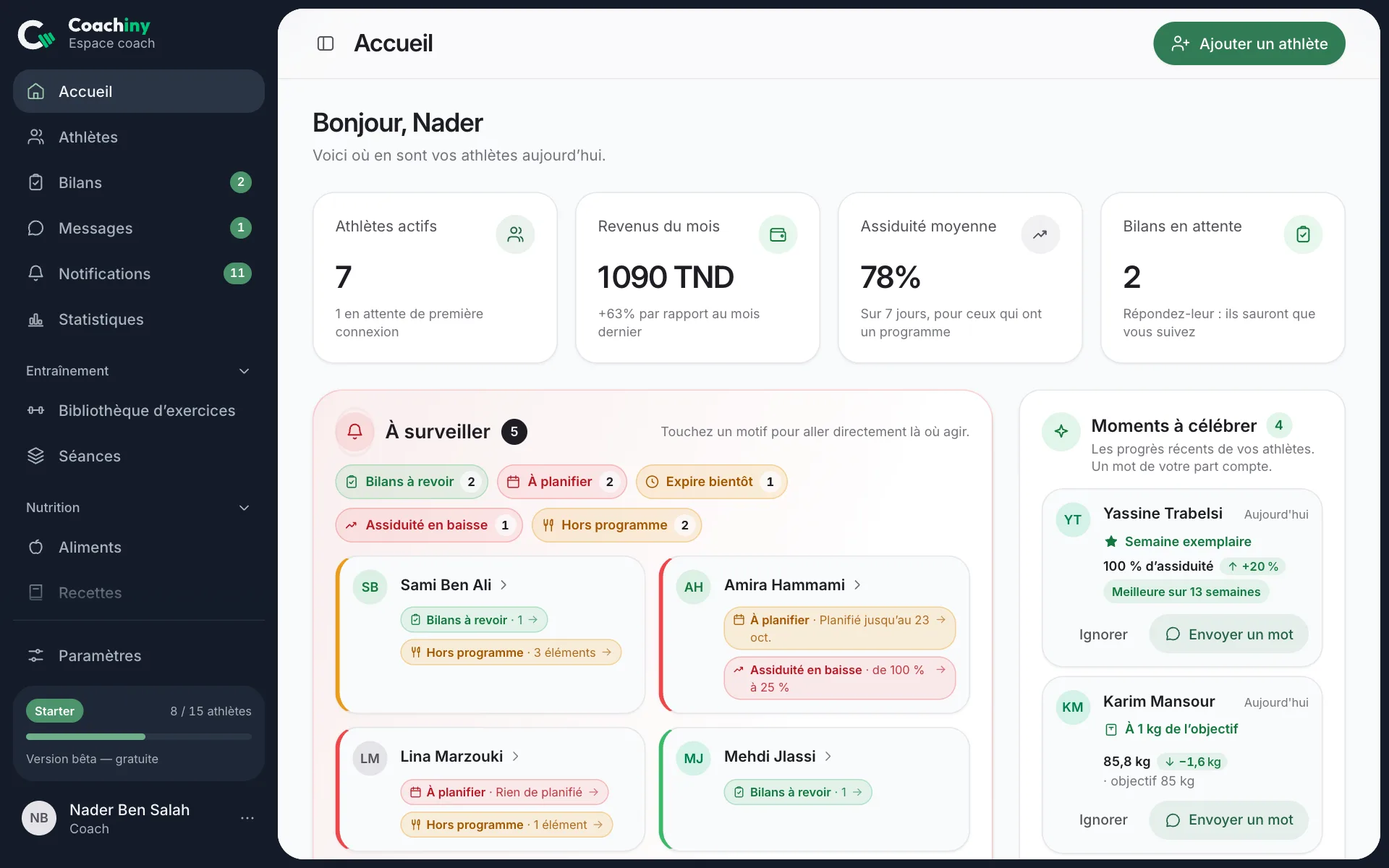This screenshot has width=1389, height=868.
Task: Open Messages in sidebar
Action: [x=139, y=229]
